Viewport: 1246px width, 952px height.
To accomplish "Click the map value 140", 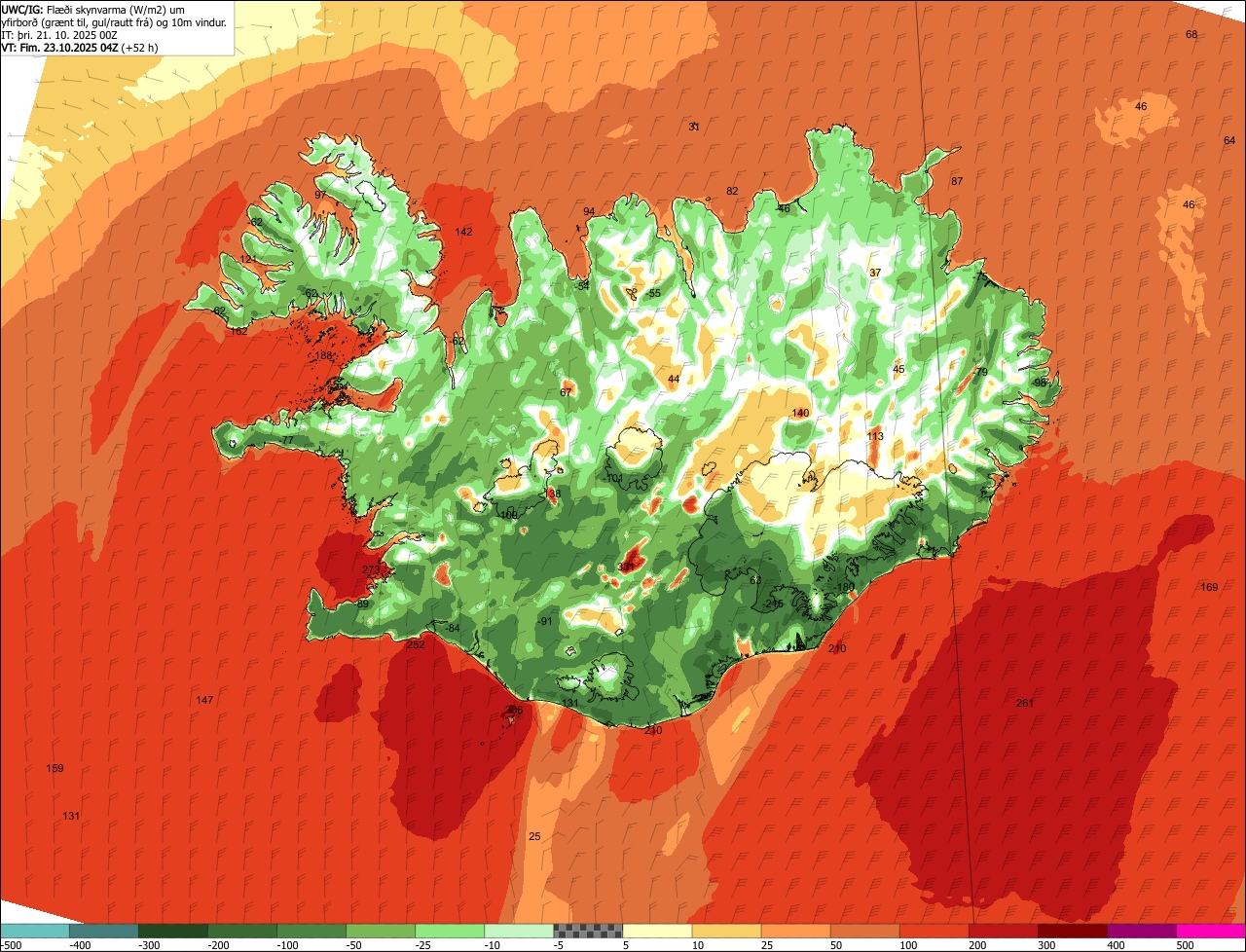I will tap(800, 414).
